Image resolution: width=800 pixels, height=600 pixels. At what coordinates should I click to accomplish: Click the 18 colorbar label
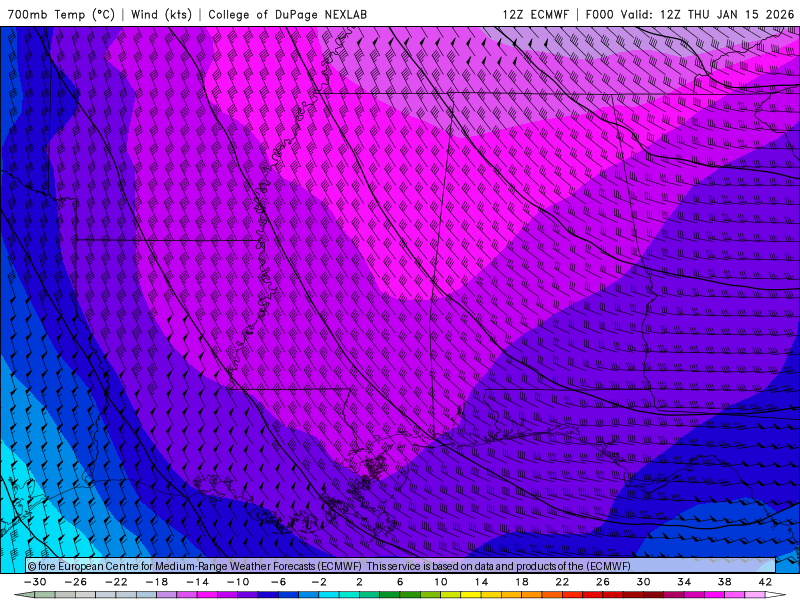[x=522, y=582]
